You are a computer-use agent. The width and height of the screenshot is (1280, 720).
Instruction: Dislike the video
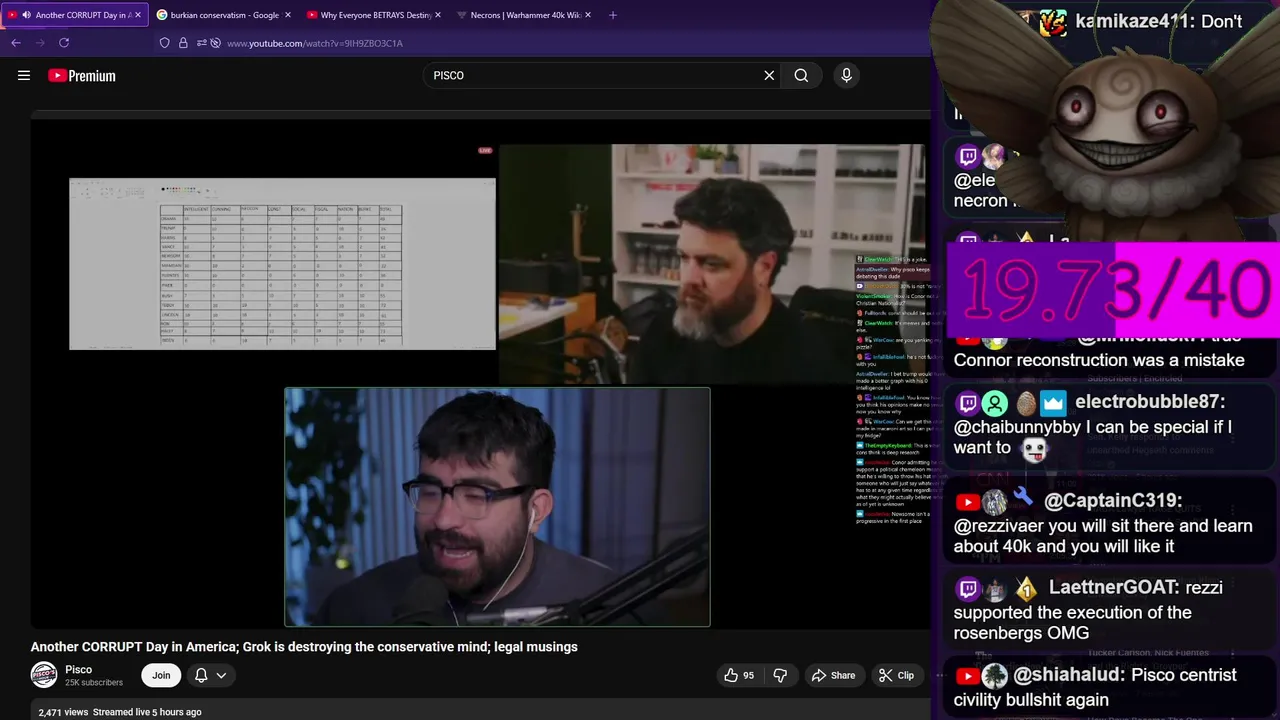pos(780,675)
